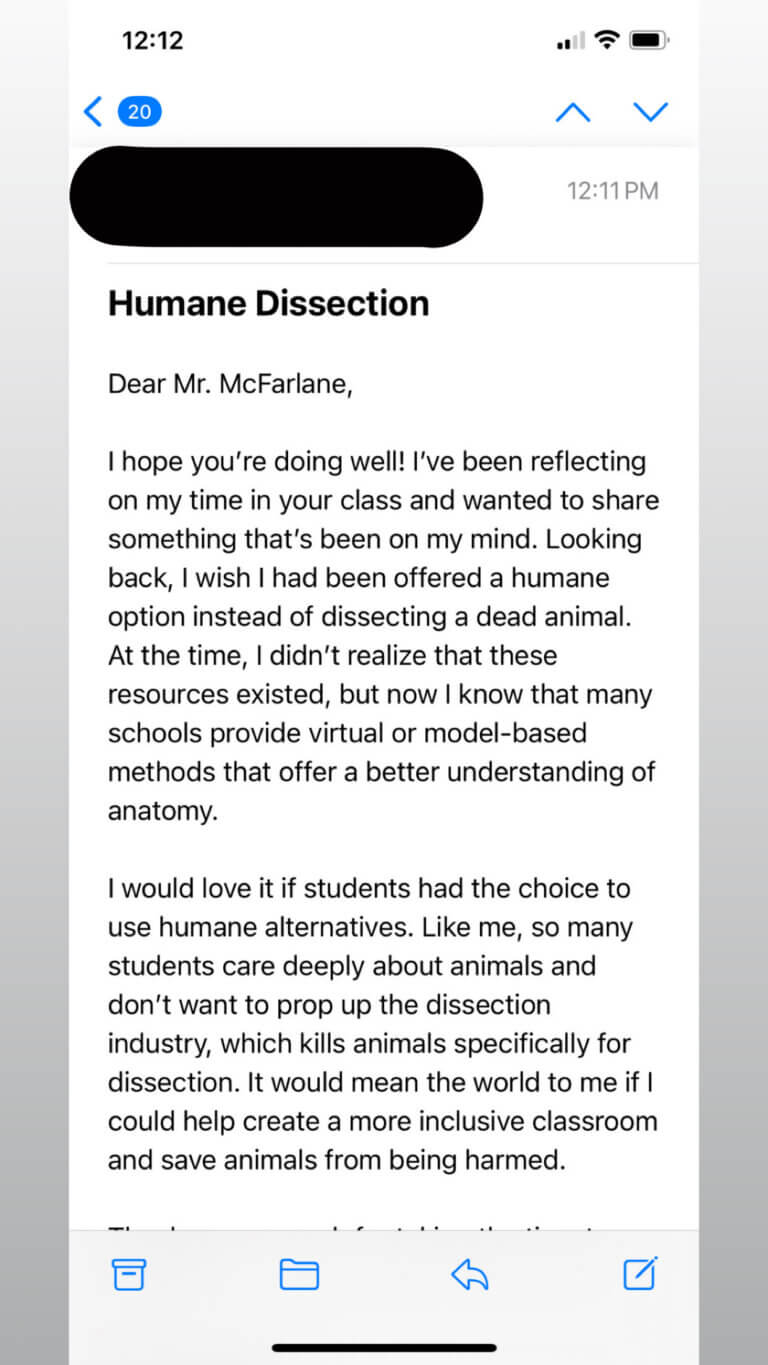Tap the back chevron to the mailbox
The width and height of the screenshot is (768, 1365).
coord(93,111)
